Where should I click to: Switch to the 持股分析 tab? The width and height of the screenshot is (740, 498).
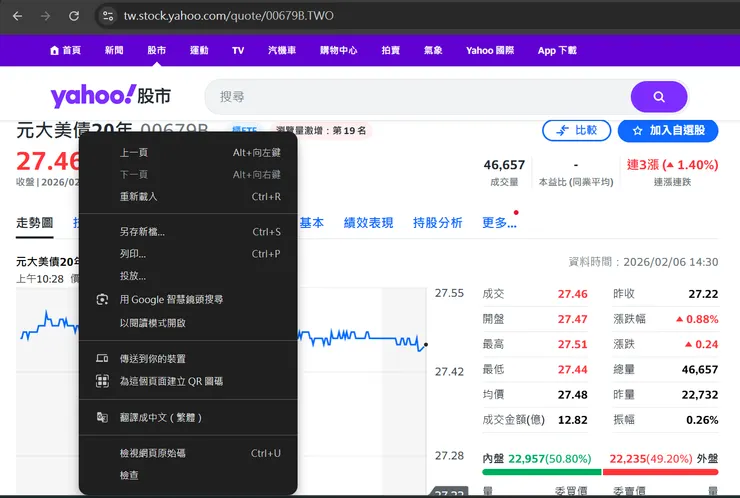437,223
